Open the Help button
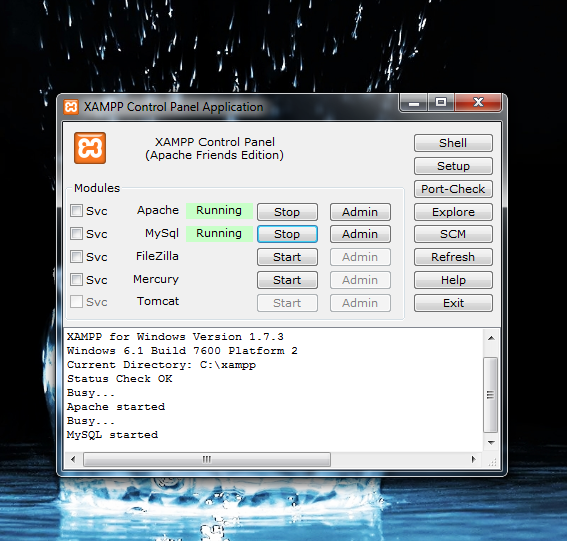Image resolution: width=567 pixels, height=541 pixels. (x=453, y=280)
